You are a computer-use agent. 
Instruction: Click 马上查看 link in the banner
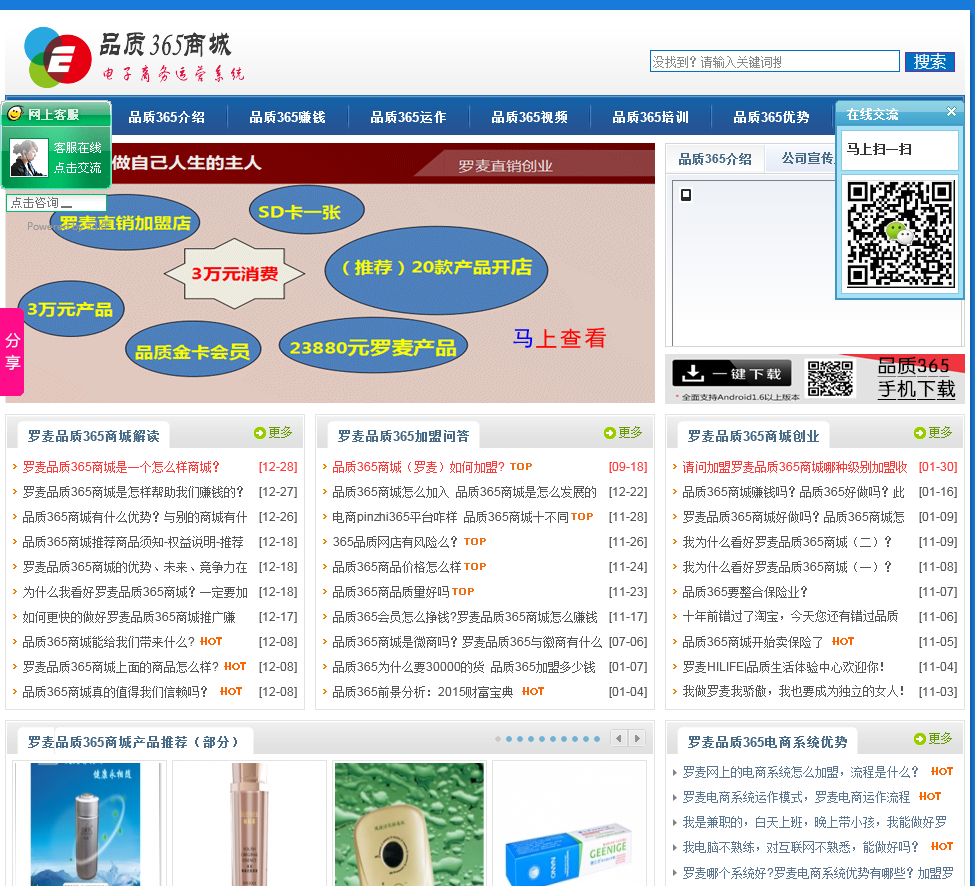(x=559, y=338)
